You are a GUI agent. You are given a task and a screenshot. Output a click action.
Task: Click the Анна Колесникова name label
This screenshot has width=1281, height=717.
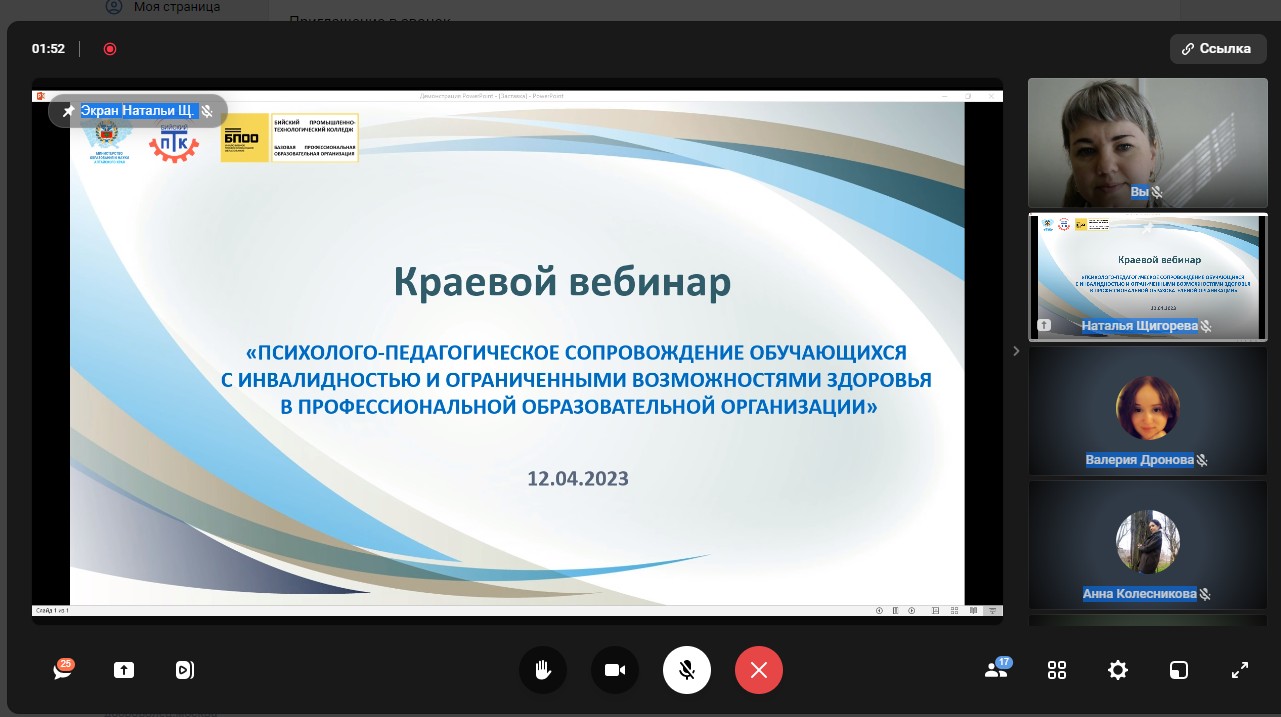pyautogui.click(x=1140, y=594)
